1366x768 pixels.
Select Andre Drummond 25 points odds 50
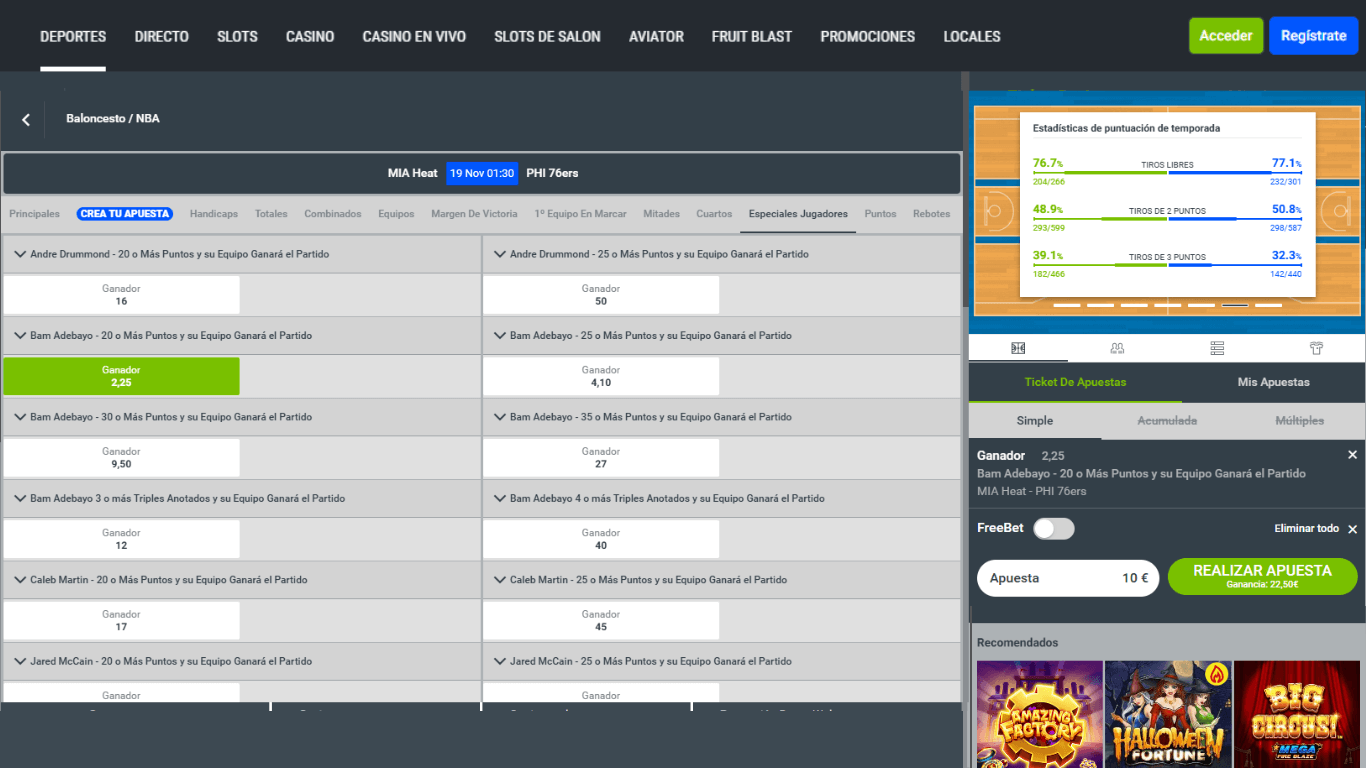pyautogui.click(x=601, y=295)
